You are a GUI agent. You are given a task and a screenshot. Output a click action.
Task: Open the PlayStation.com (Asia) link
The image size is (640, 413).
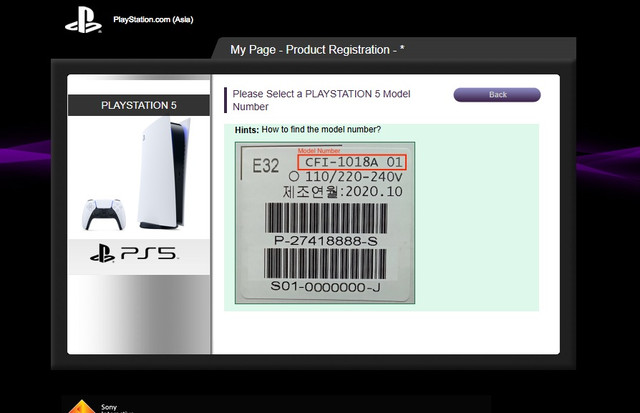click(153, 20)
